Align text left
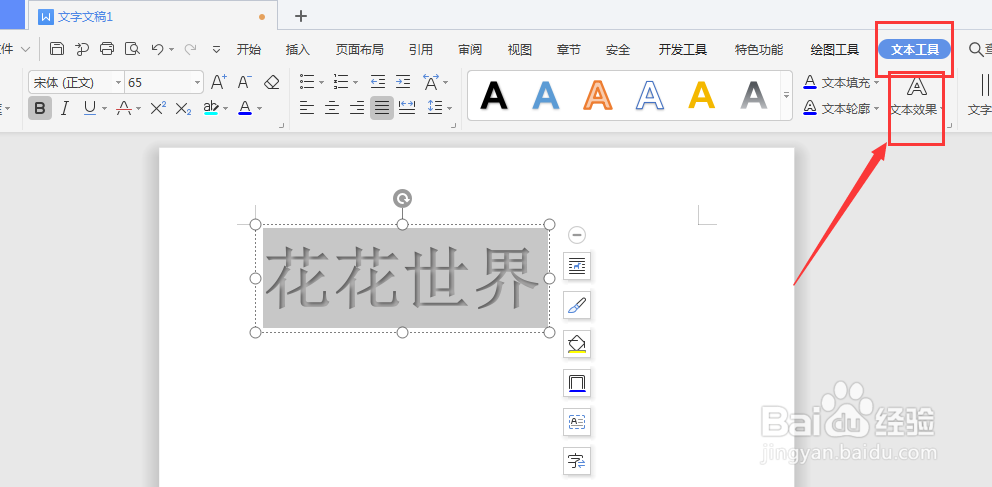 [x=307, y=108]
